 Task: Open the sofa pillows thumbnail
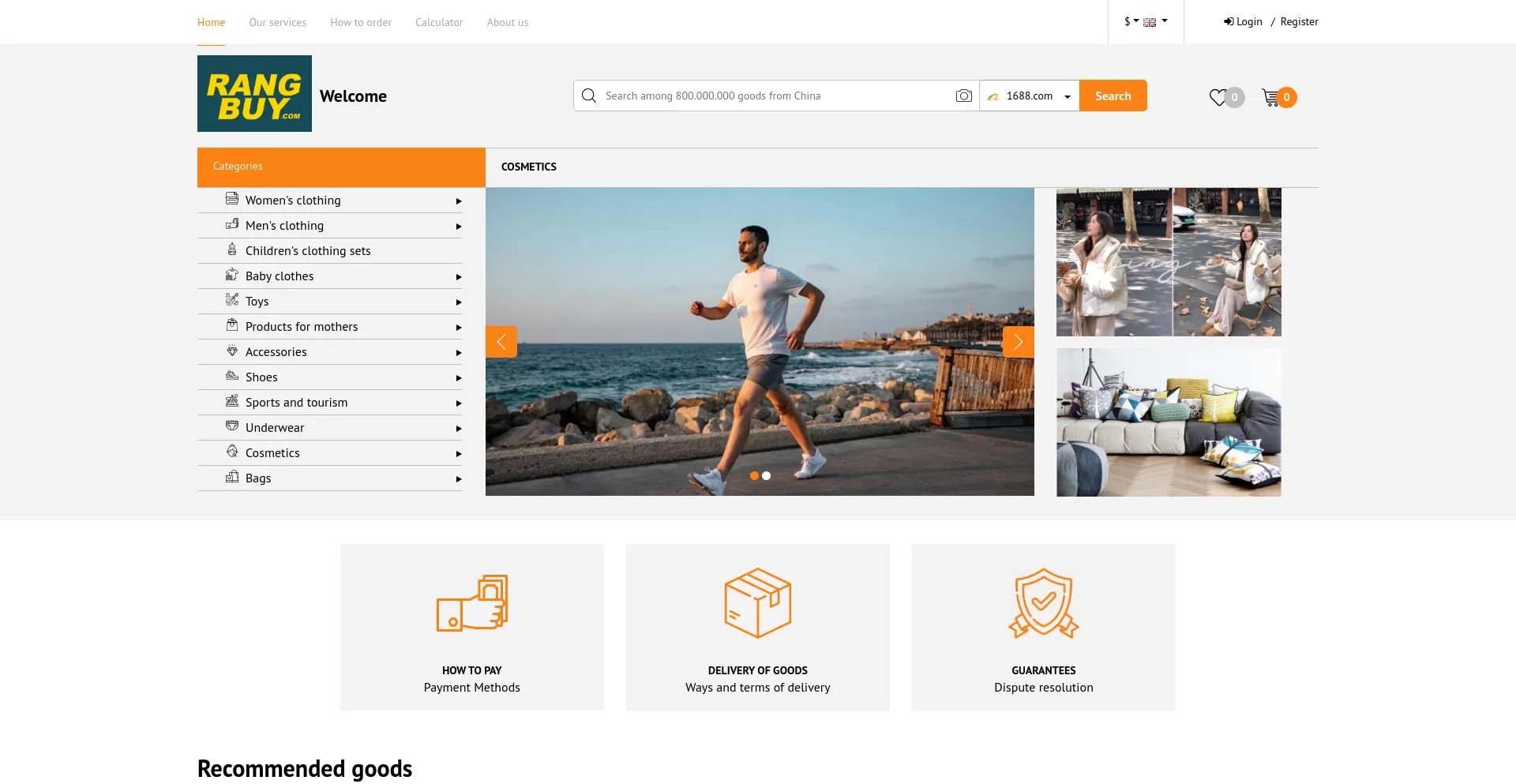click(x=1169, y=422)
